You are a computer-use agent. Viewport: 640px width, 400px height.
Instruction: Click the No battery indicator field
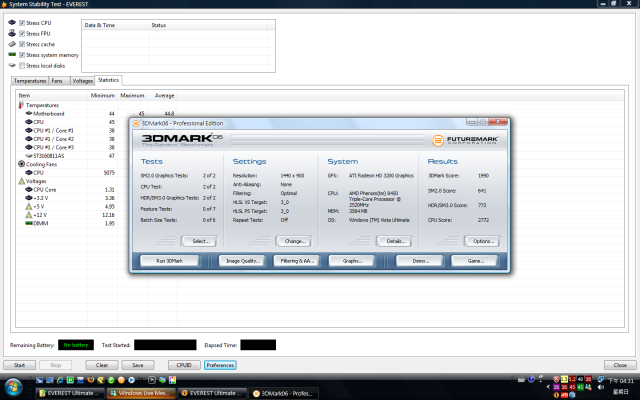[x=76, y=345]
